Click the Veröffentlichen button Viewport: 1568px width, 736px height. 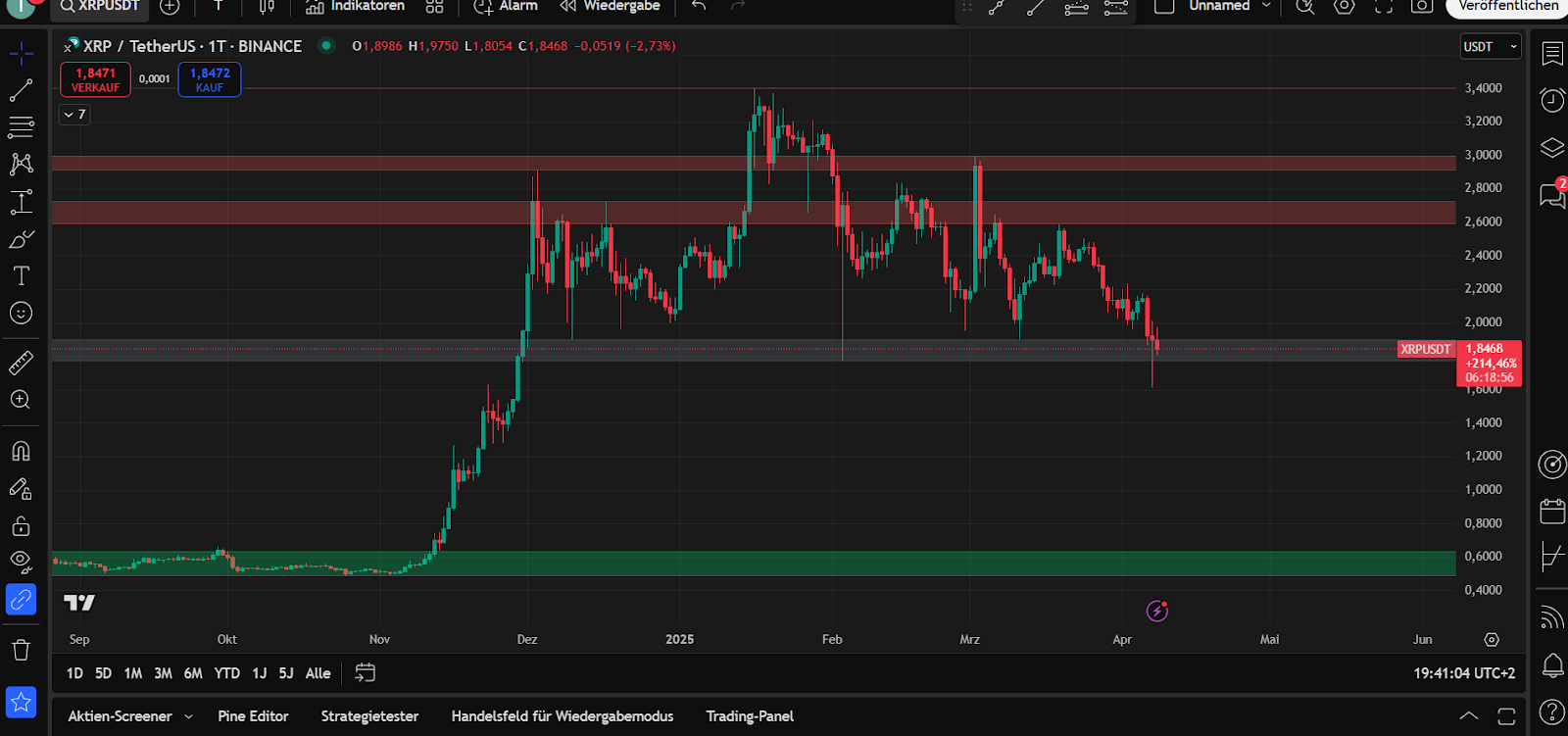point(1507,6)
